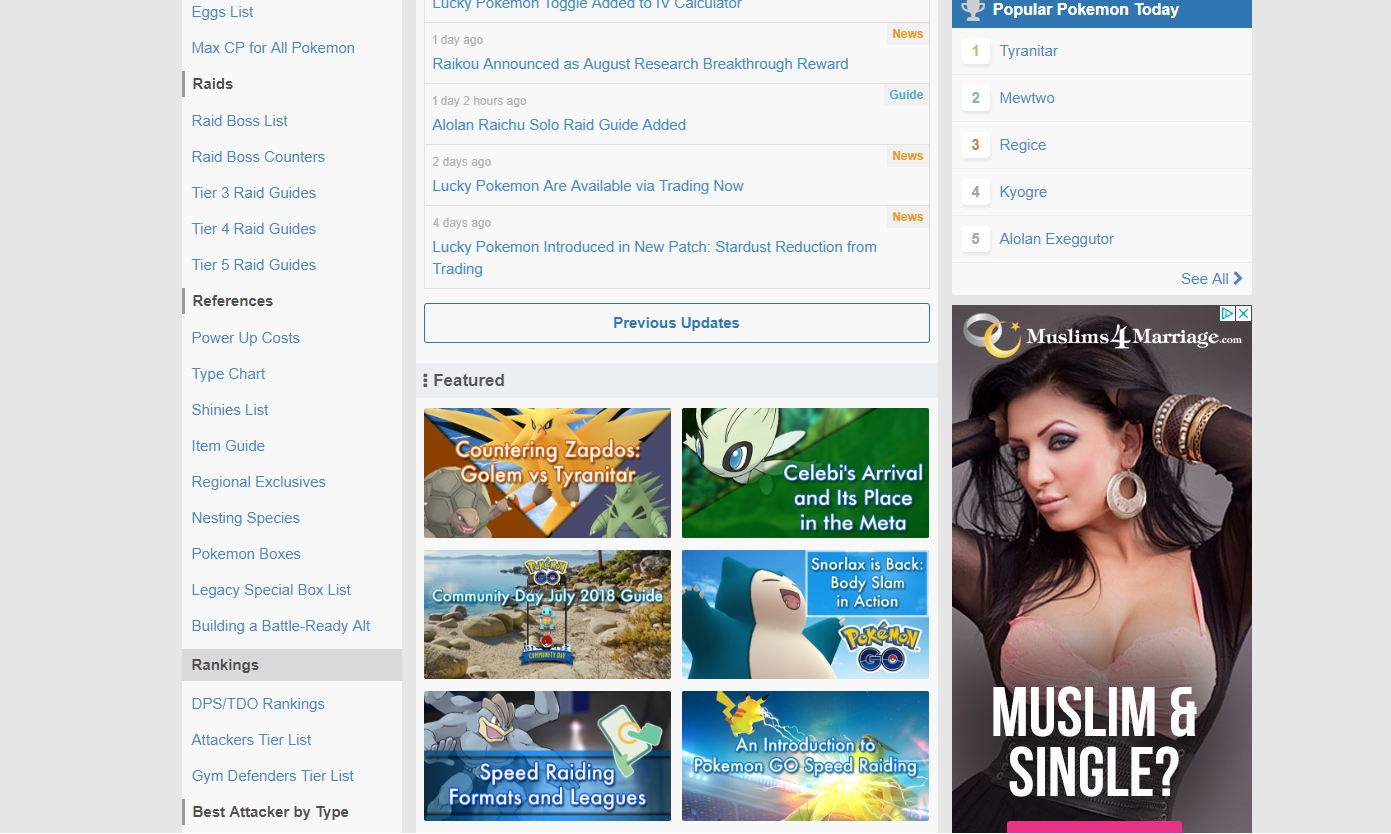
Task: Close the Muslims4Marriage advertisement
Action: (1243, 313)
